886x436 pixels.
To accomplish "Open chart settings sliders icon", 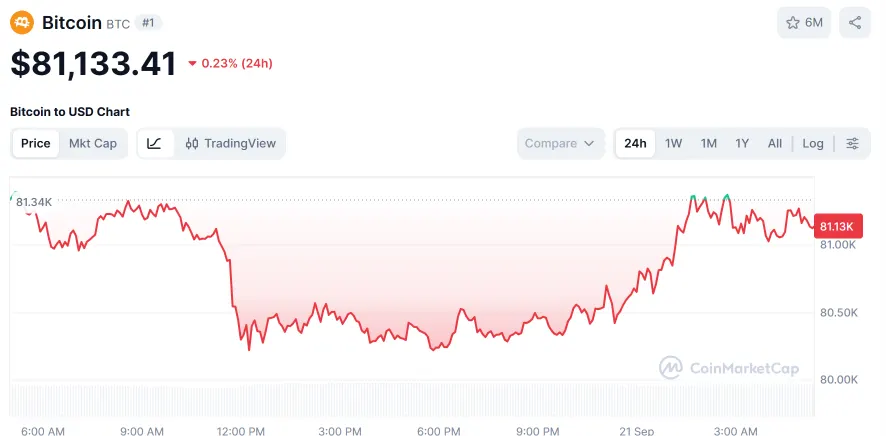I will (x=852, y=143).
